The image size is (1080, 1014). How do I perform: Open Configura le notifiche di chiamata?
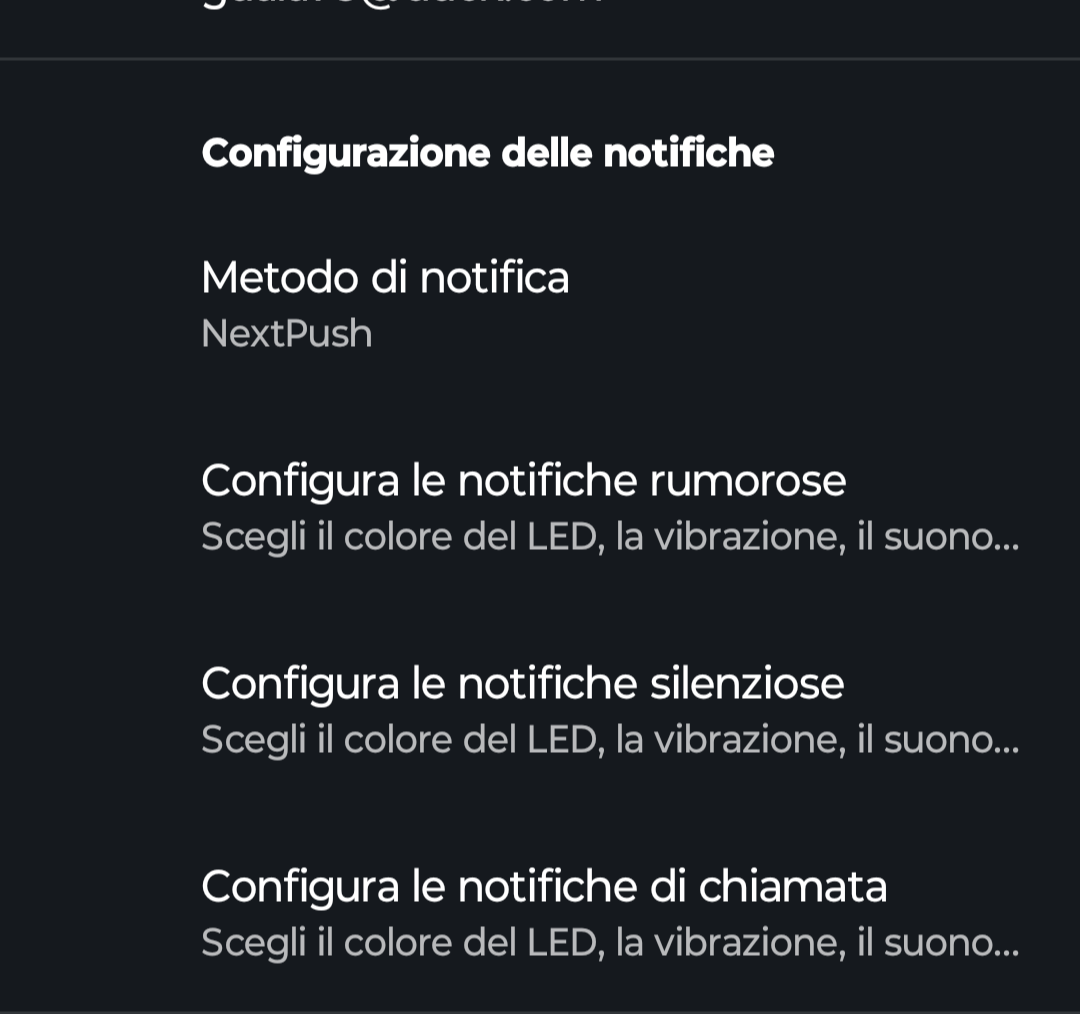pyautogui.click(x=540, y=912)
